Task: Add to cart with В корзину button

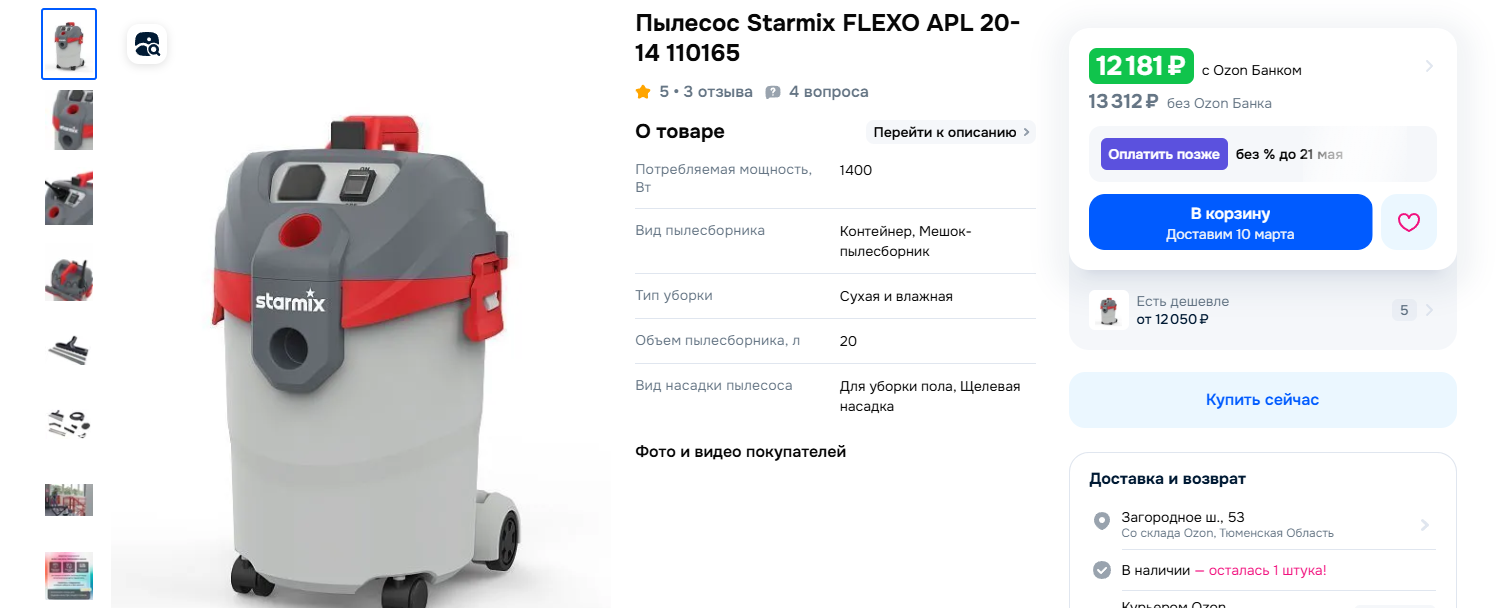Action: tap(1230, 222)
